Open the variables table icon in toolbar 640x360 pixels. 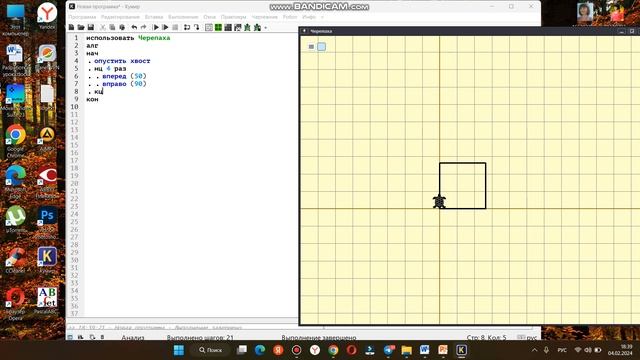209,27
